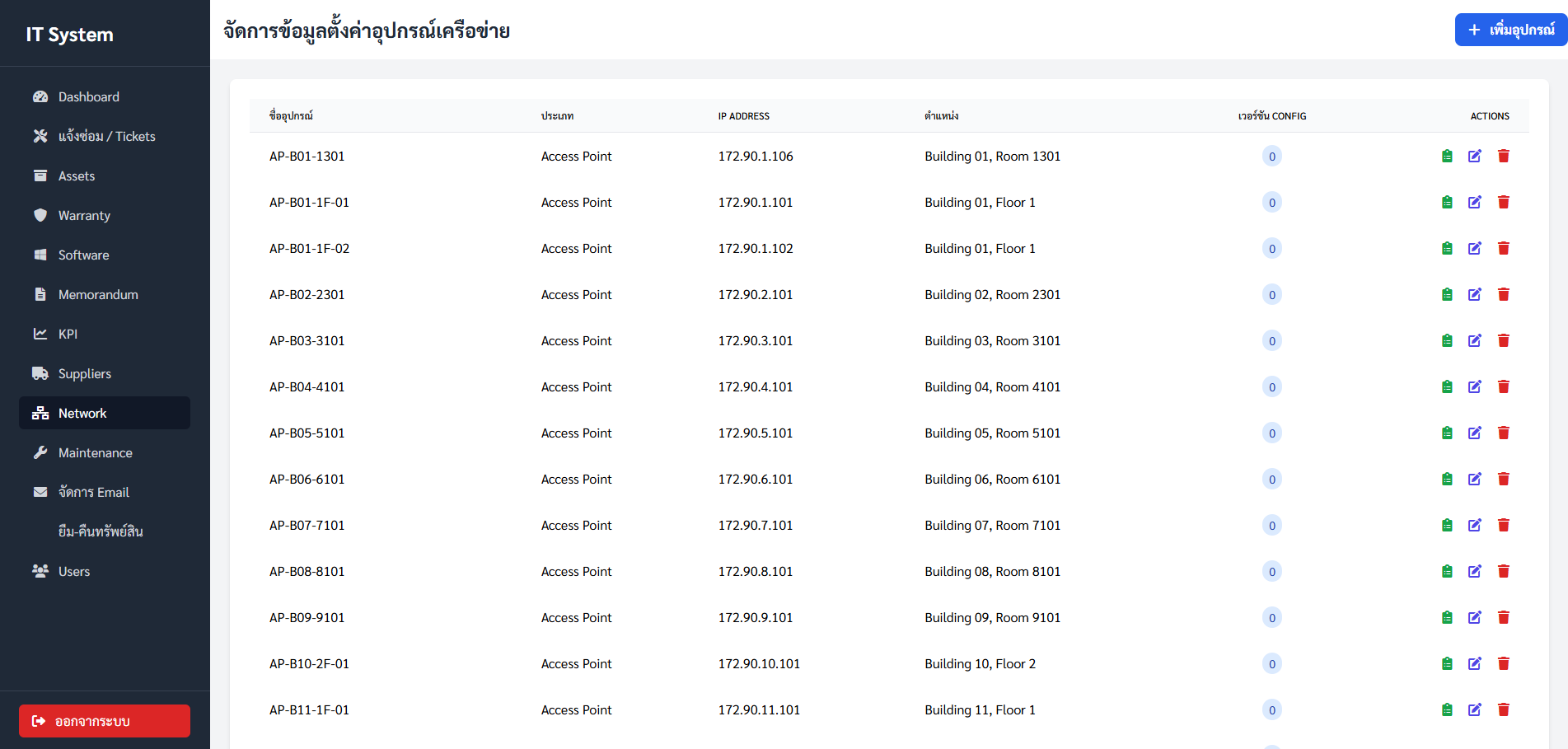The image size is (1568, 749).
Task: Delete the AP-B11-1F-01 device
Action: (x=1504, y=709)
